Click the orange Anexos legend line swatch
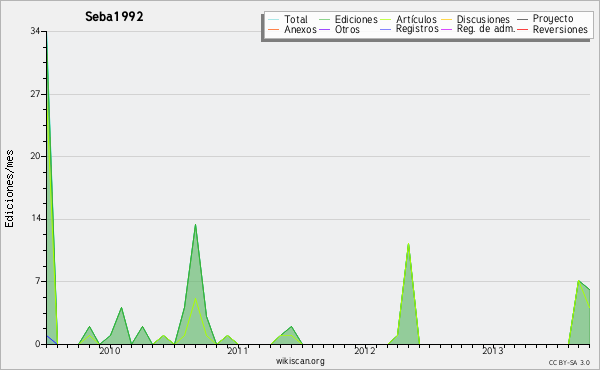The height and width of the screenshot is (370, 600). coord(273,29)
